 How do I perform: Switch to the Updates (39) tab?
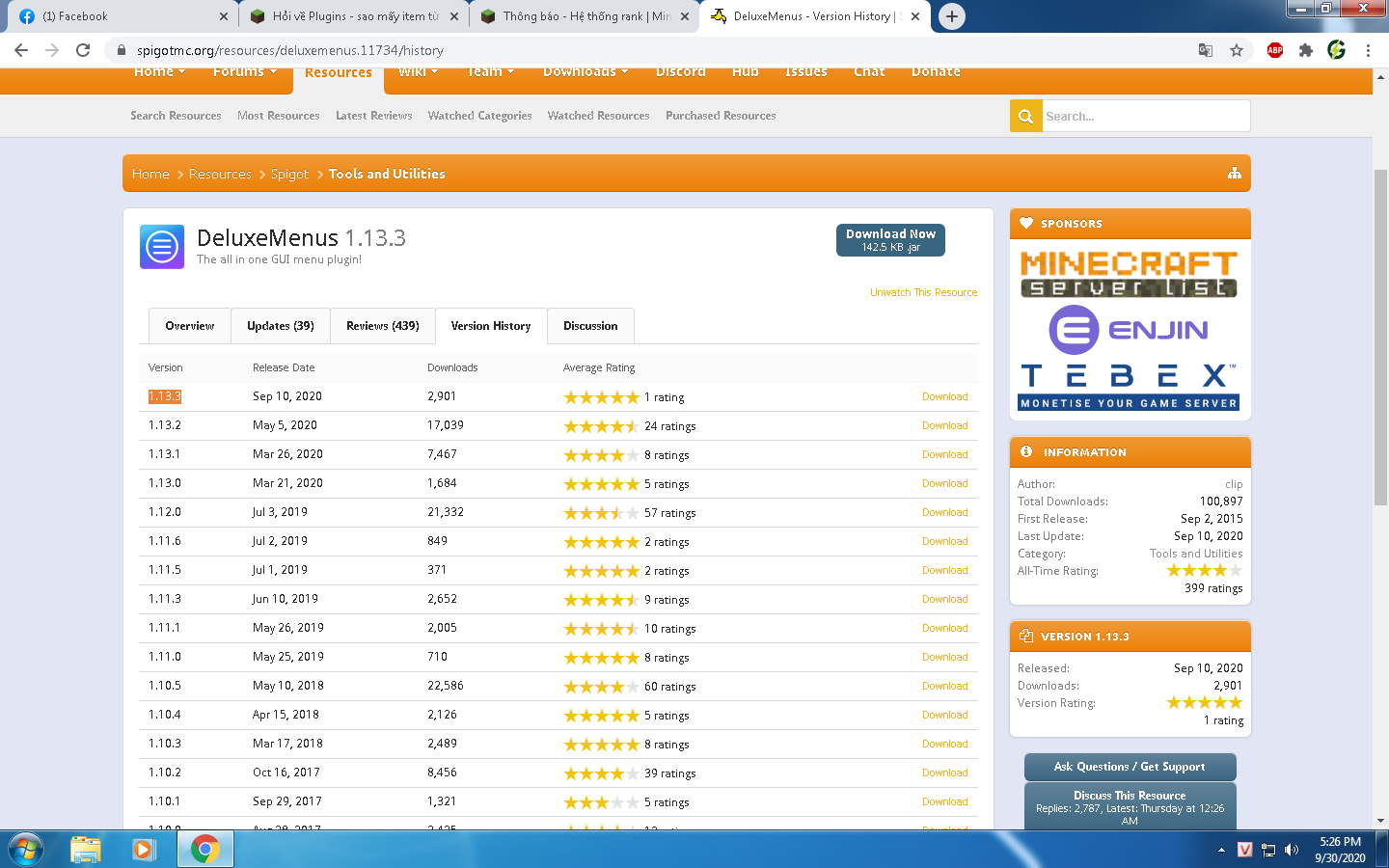pos(280,326)
